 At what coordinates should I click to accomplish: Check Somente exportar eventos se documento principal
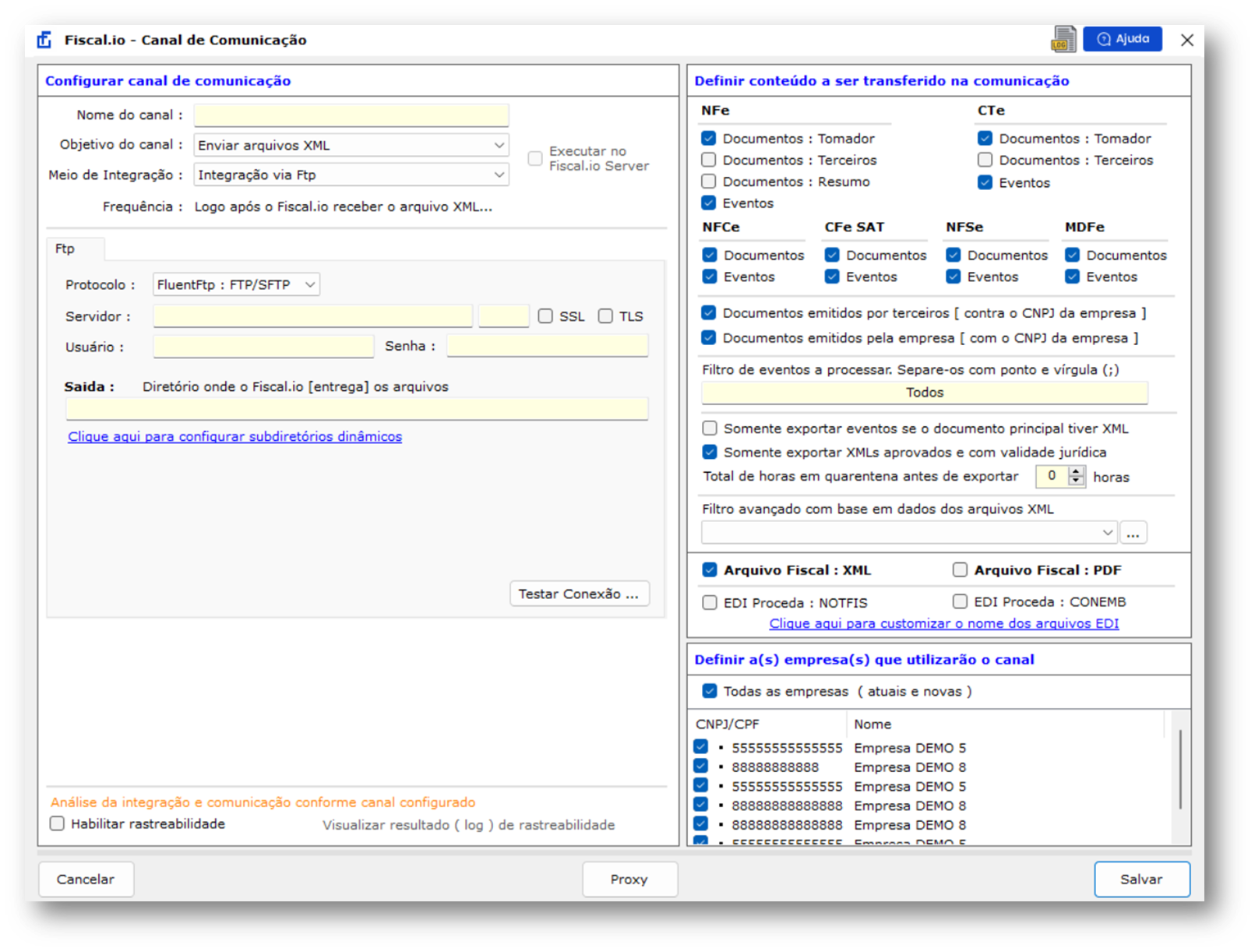click(710, 428)
